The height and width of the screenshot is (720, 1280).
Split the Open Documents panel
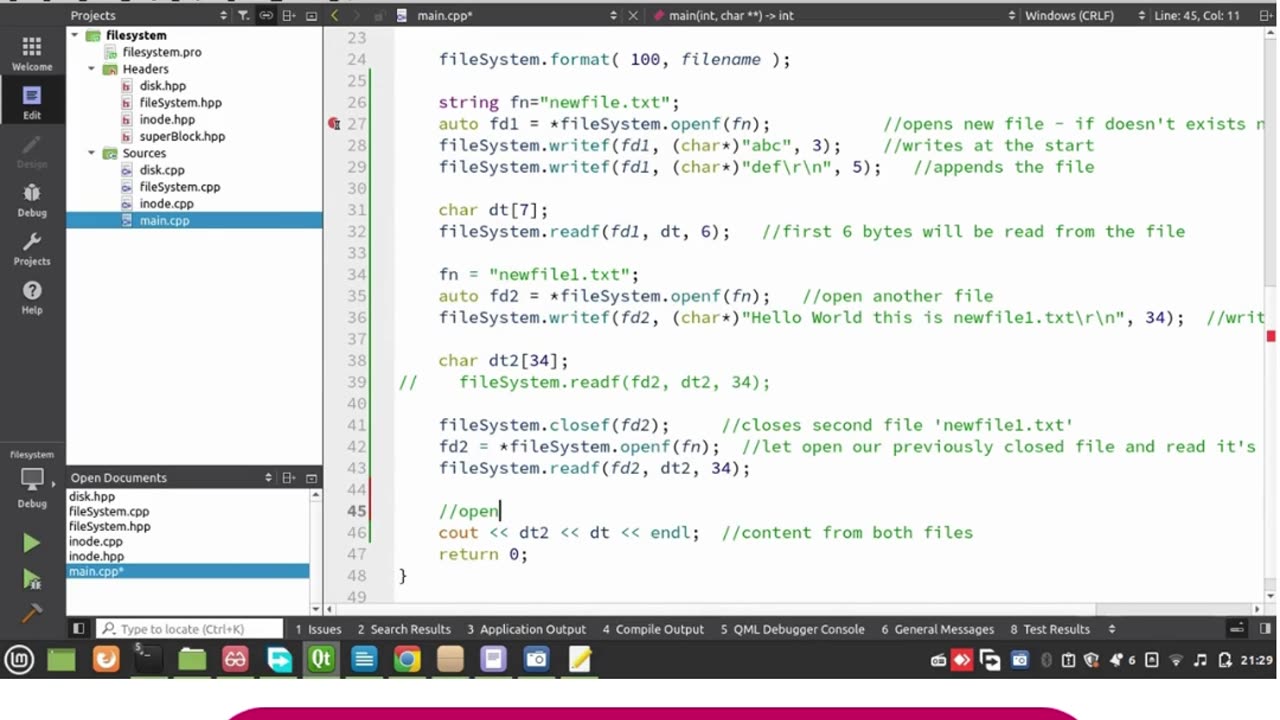[x=290, y=478]
